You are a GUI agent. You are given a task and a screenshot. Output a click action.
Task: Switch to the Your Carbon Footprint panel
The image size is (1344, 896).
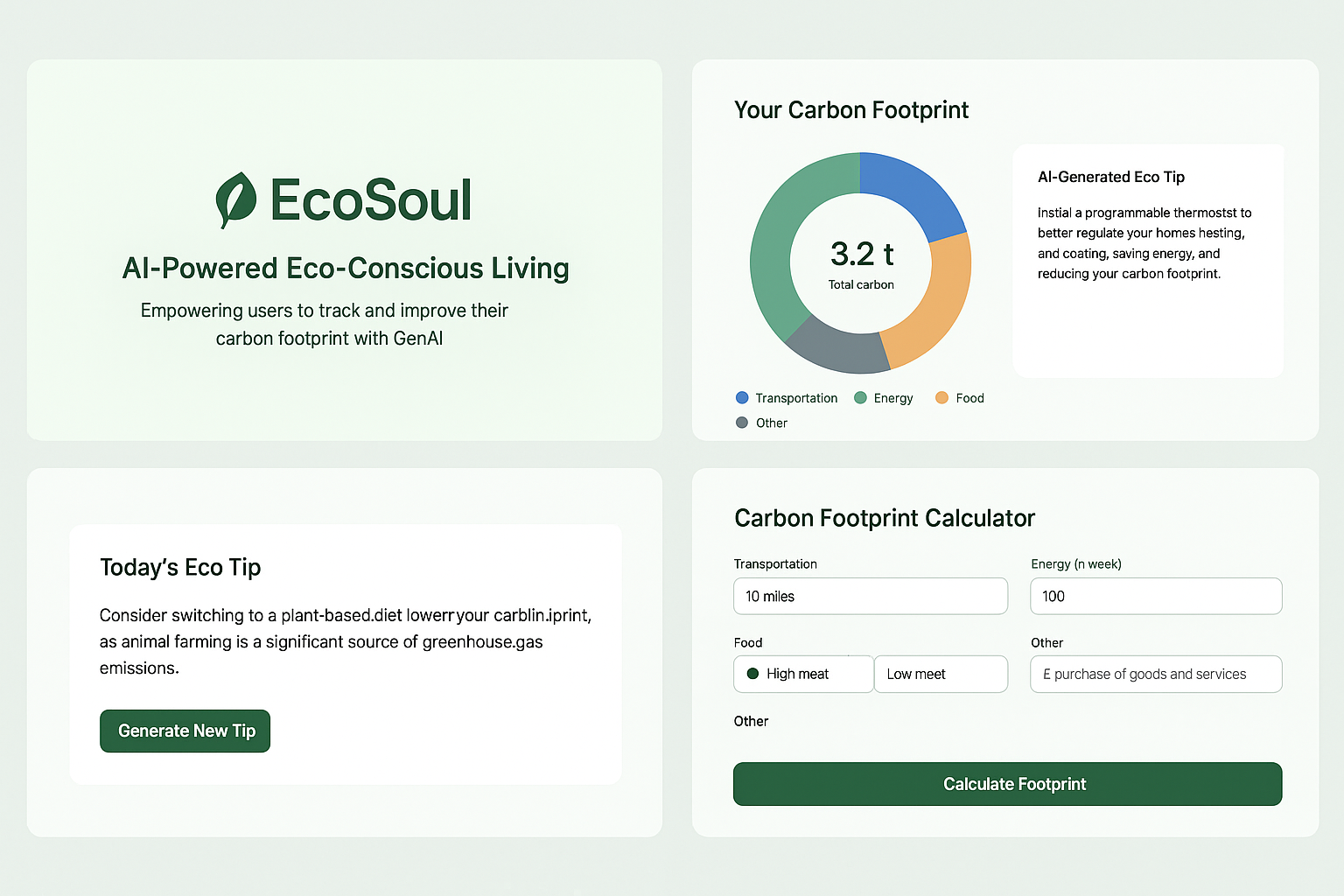click(851, 109)
